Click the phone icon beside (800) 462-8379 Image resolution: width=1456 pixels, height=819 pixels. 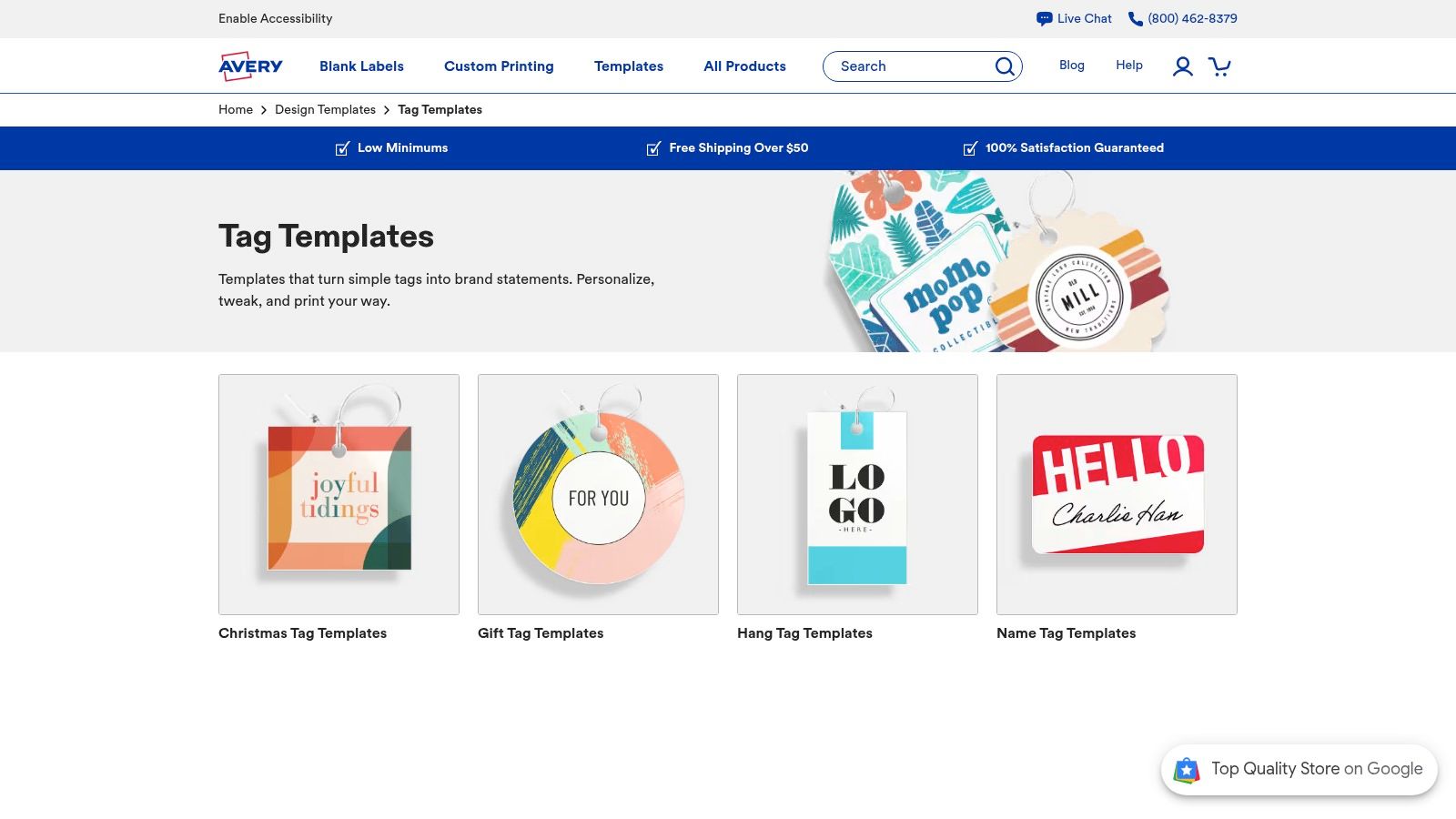pos(1136,18)
